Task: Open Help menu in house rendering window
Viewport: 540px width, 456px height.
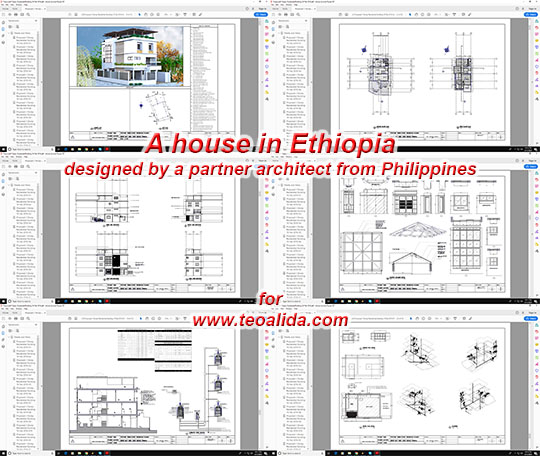Action: pyautogui.click(x=26, y=5)
